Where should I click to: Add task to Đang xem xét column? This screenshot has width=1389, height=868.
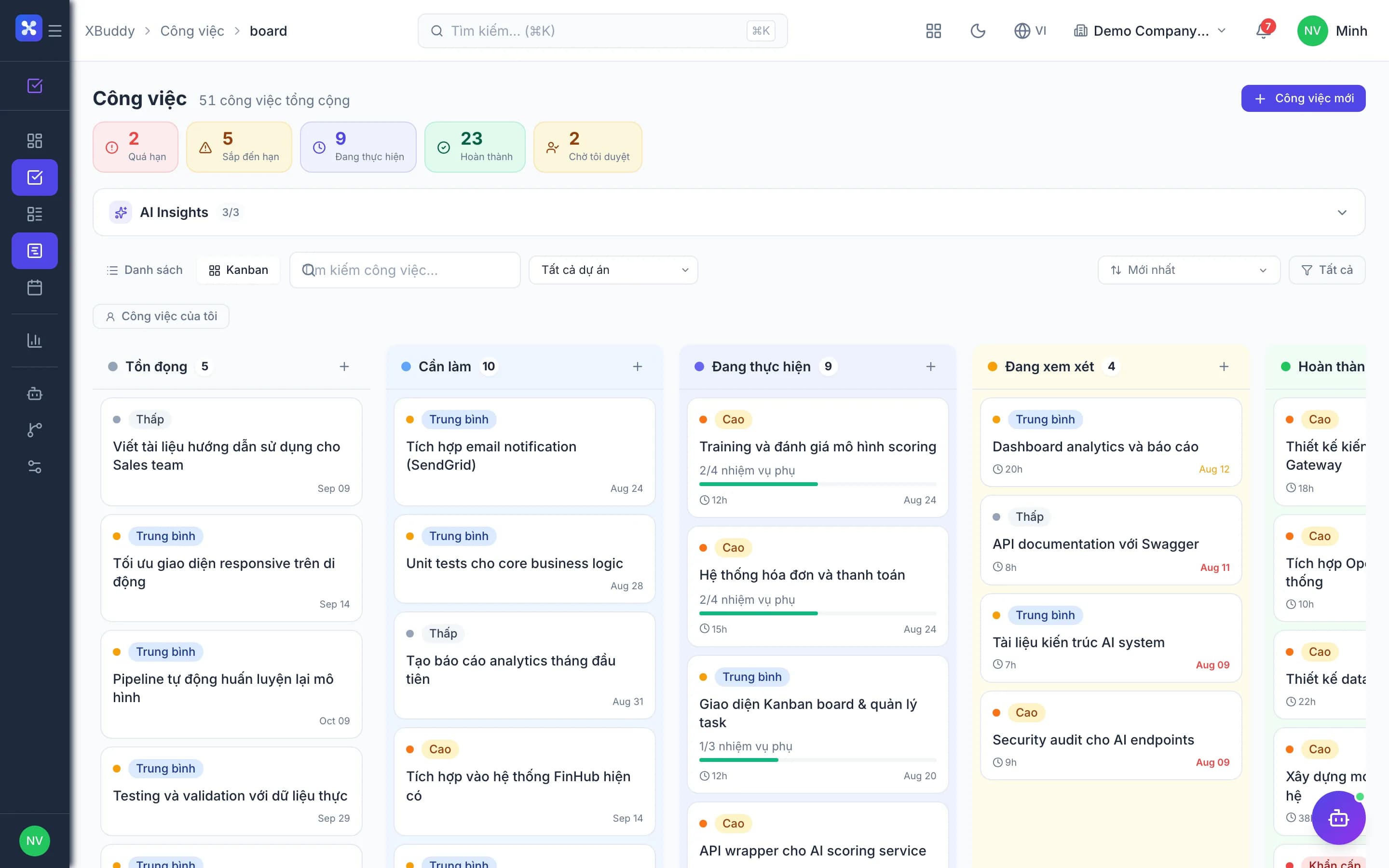[x=1224, y=366]
